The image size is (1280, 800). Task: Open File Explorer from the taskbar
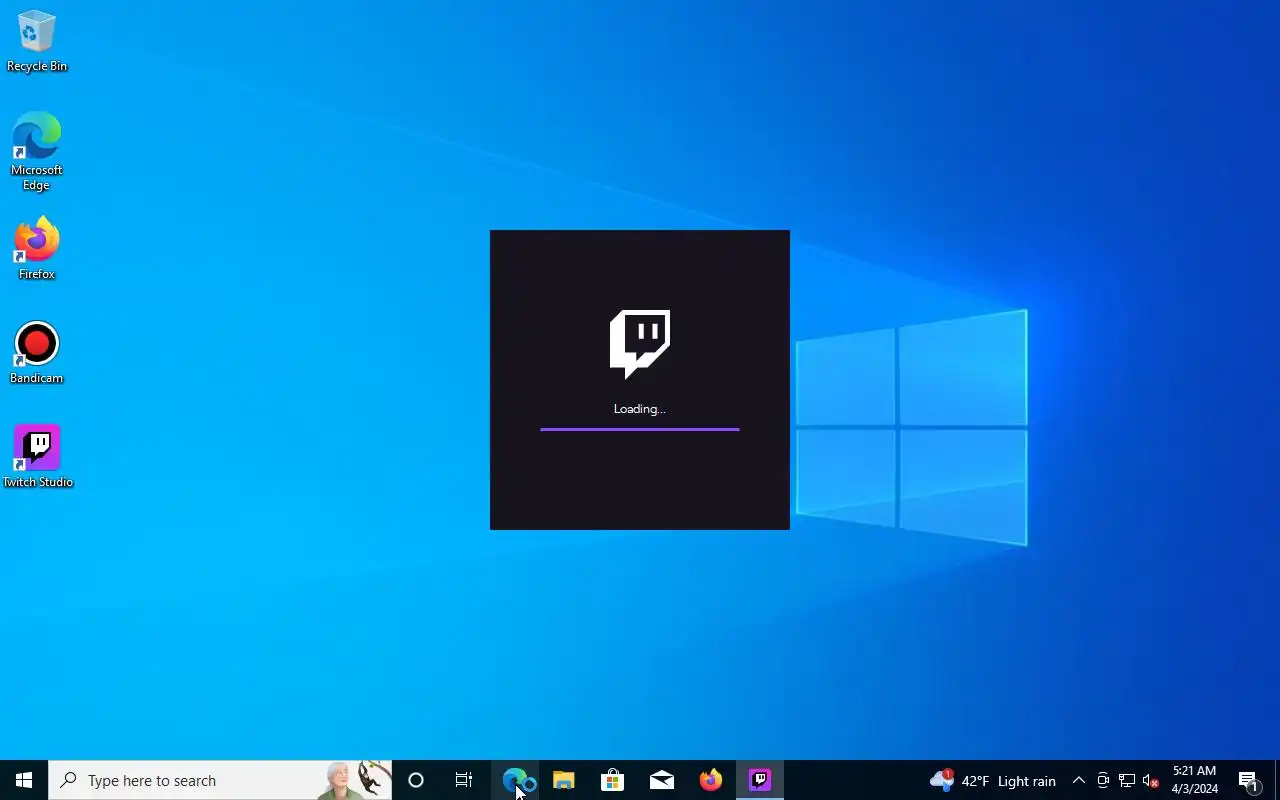pyautogui.click(x=564, y=780)
